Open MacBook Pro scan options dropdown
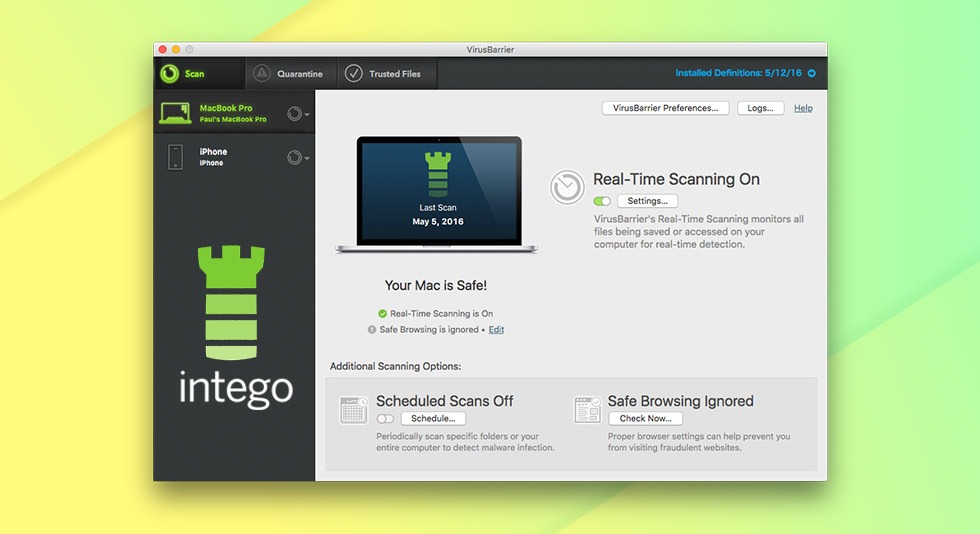Viewport: 980px width, 534px height. click(298, 114)
